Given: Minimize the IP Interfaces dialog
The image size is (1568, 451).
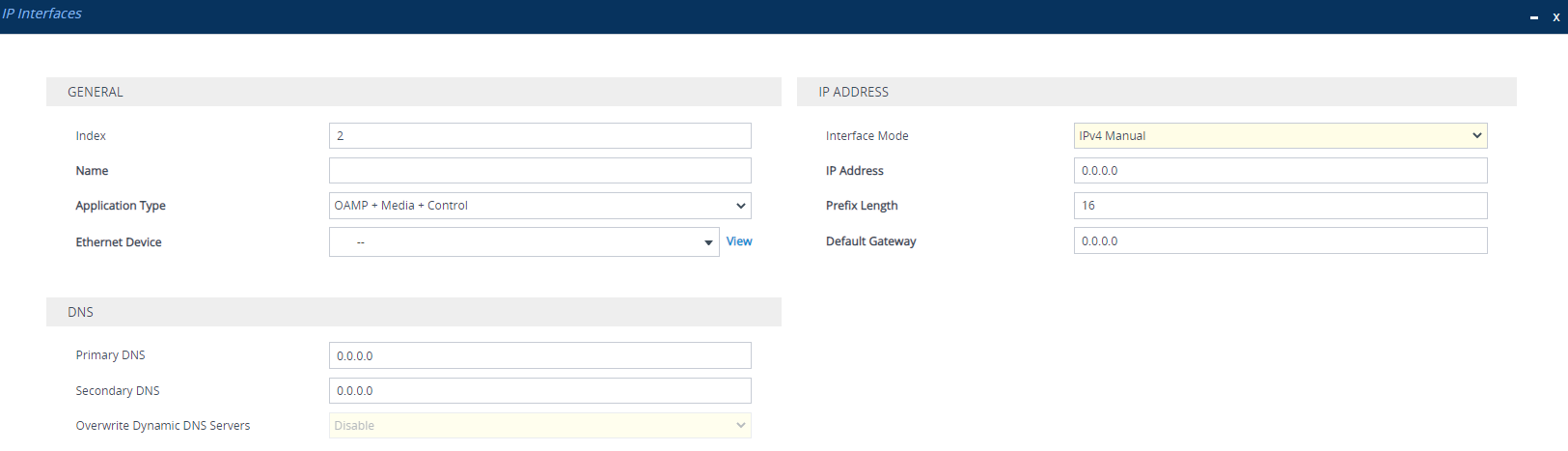Looking at the screenshot, I should (1534, 17).
